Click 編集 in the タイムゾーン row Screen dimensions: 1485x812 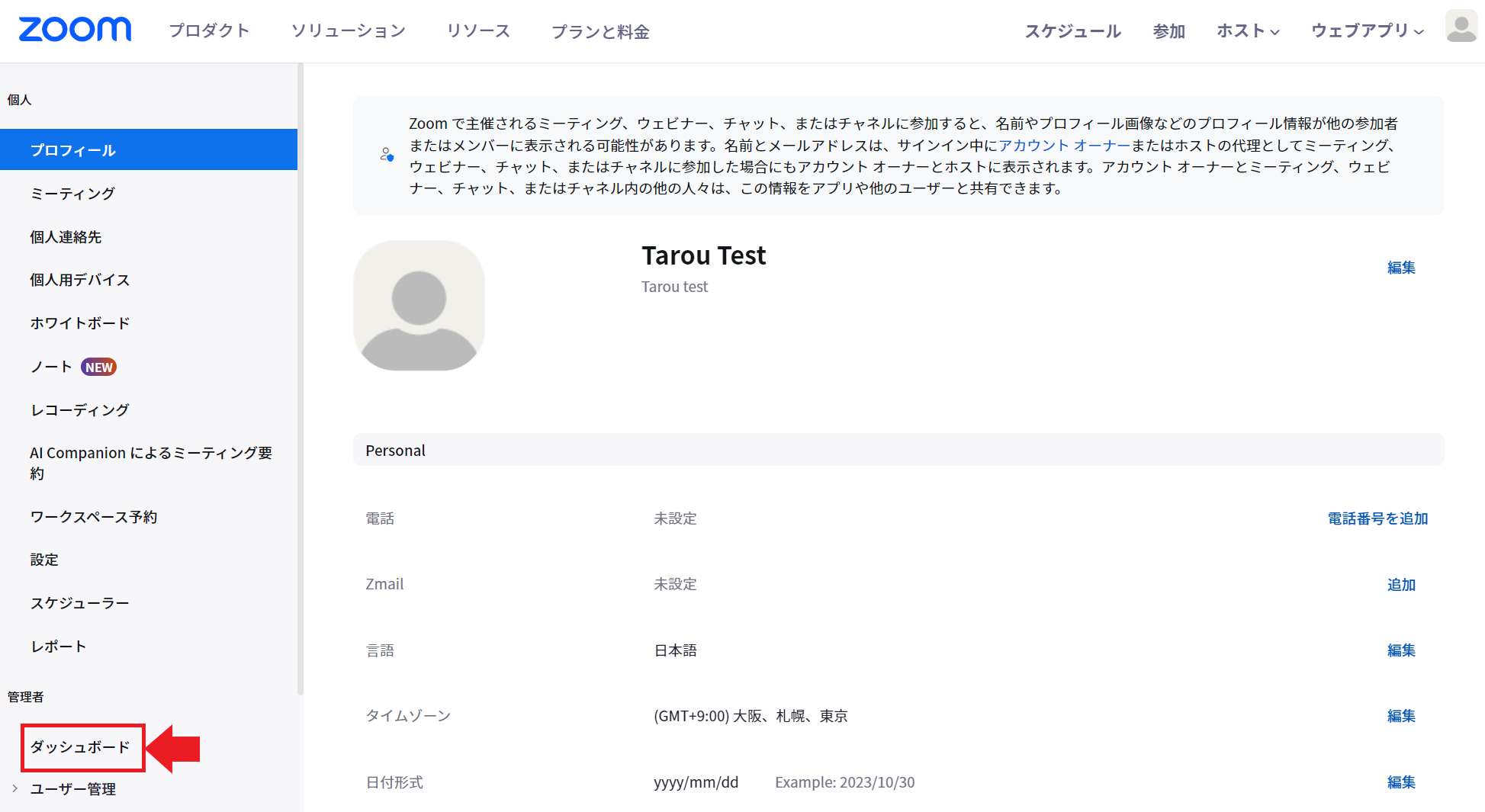coord(1401,716)
